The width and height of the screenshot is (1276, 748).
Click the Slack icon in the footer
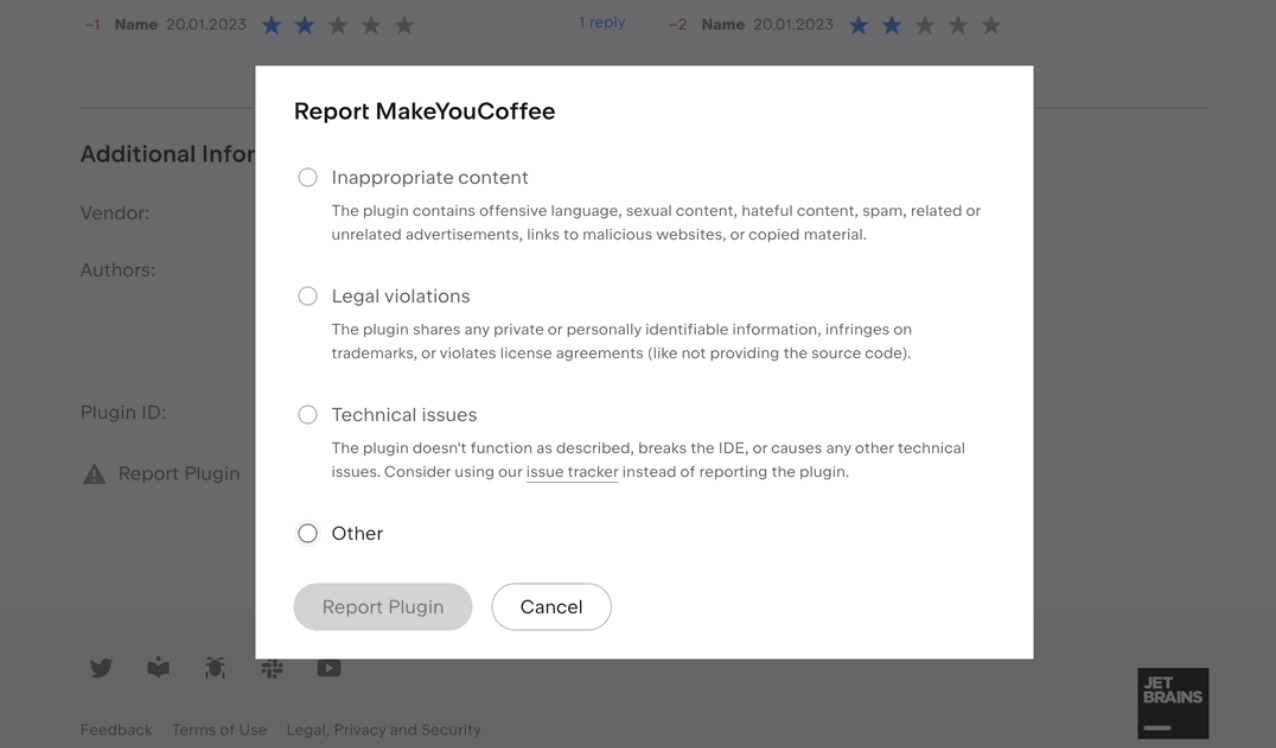pyautogui.click(x=272, y=668)
